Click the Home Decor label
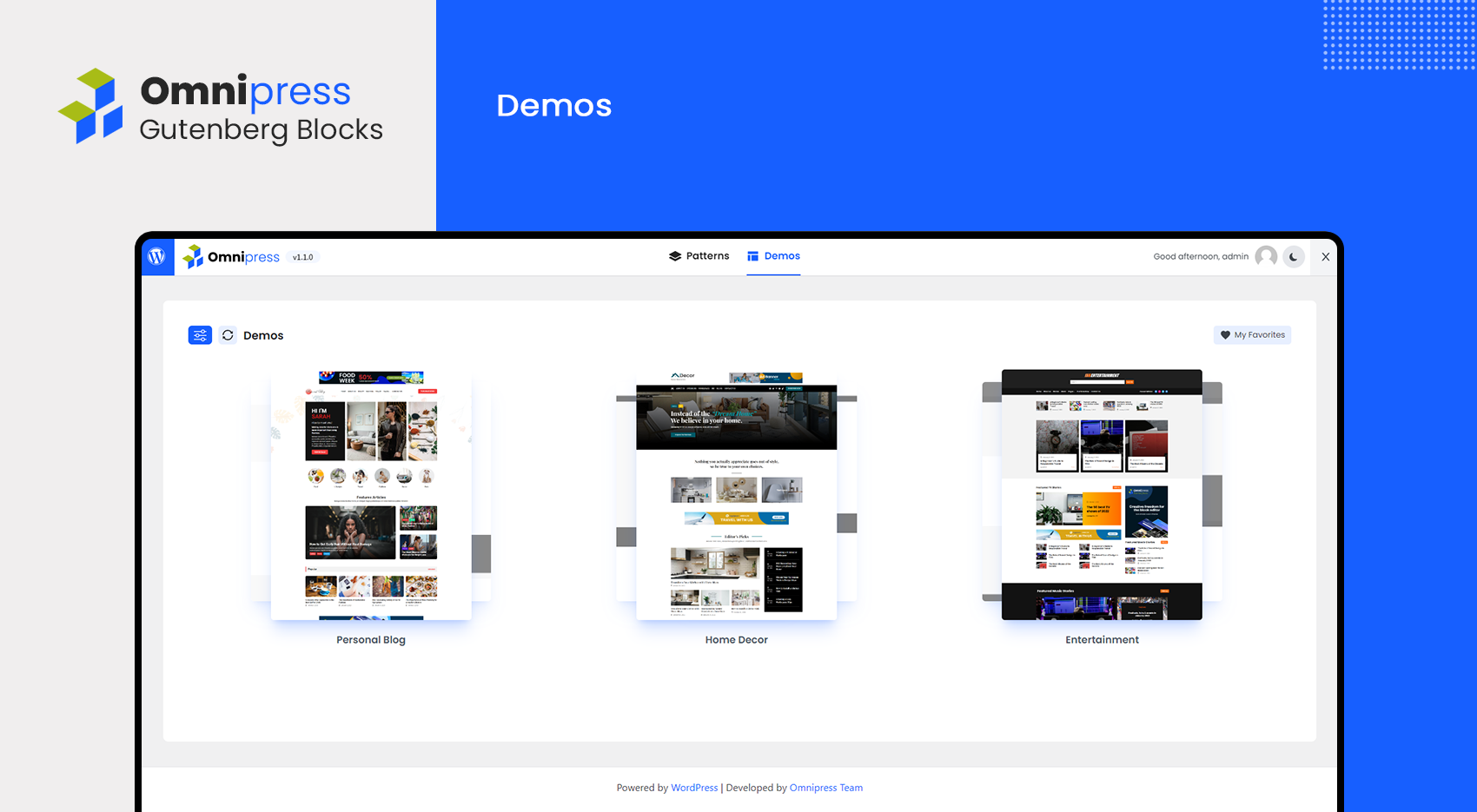Screen dimensions: 1477x812 click(736, 640)
